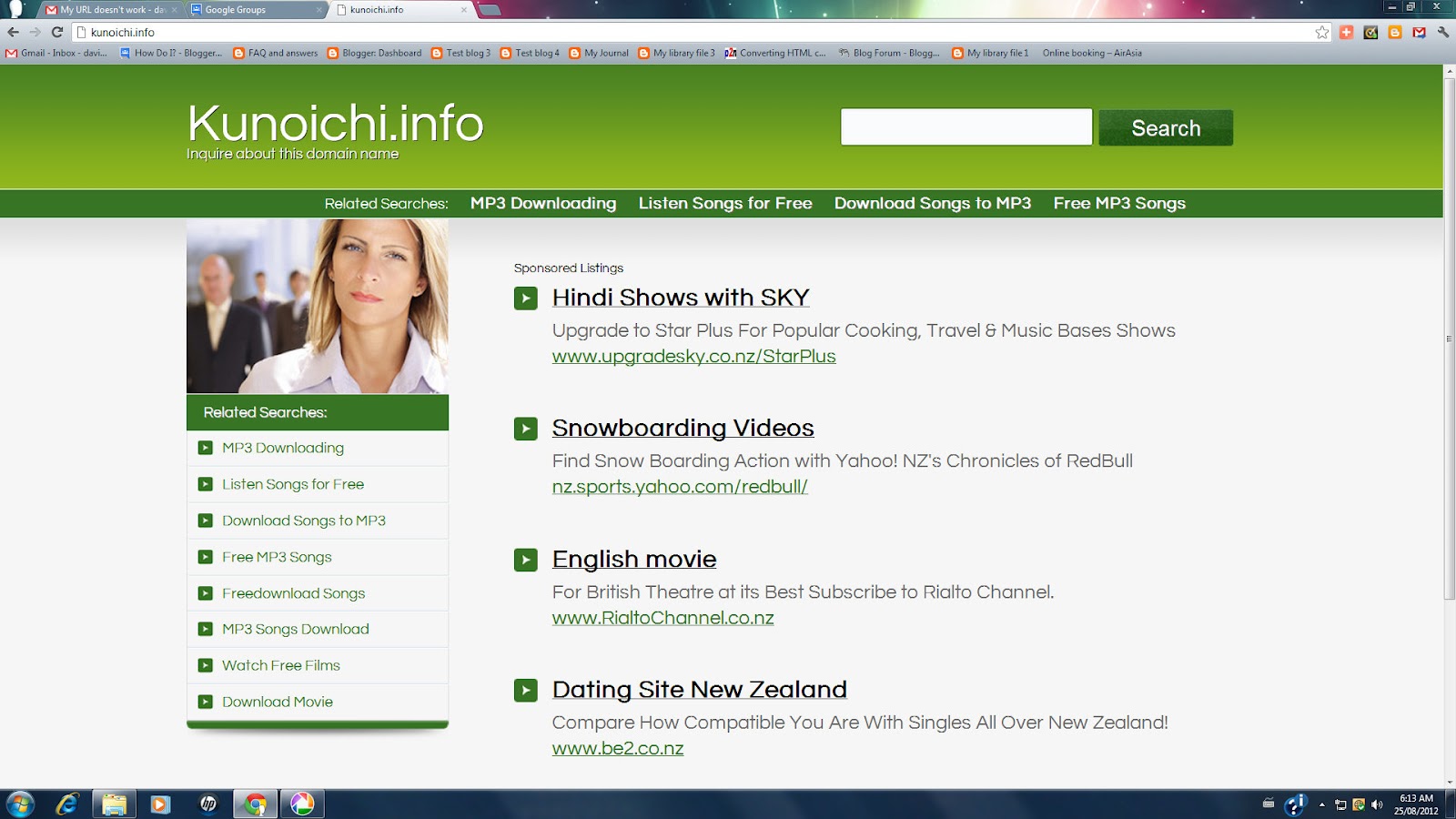Focus the site search text box
The image size is (1456, 819).
click(x=966, y=127)
